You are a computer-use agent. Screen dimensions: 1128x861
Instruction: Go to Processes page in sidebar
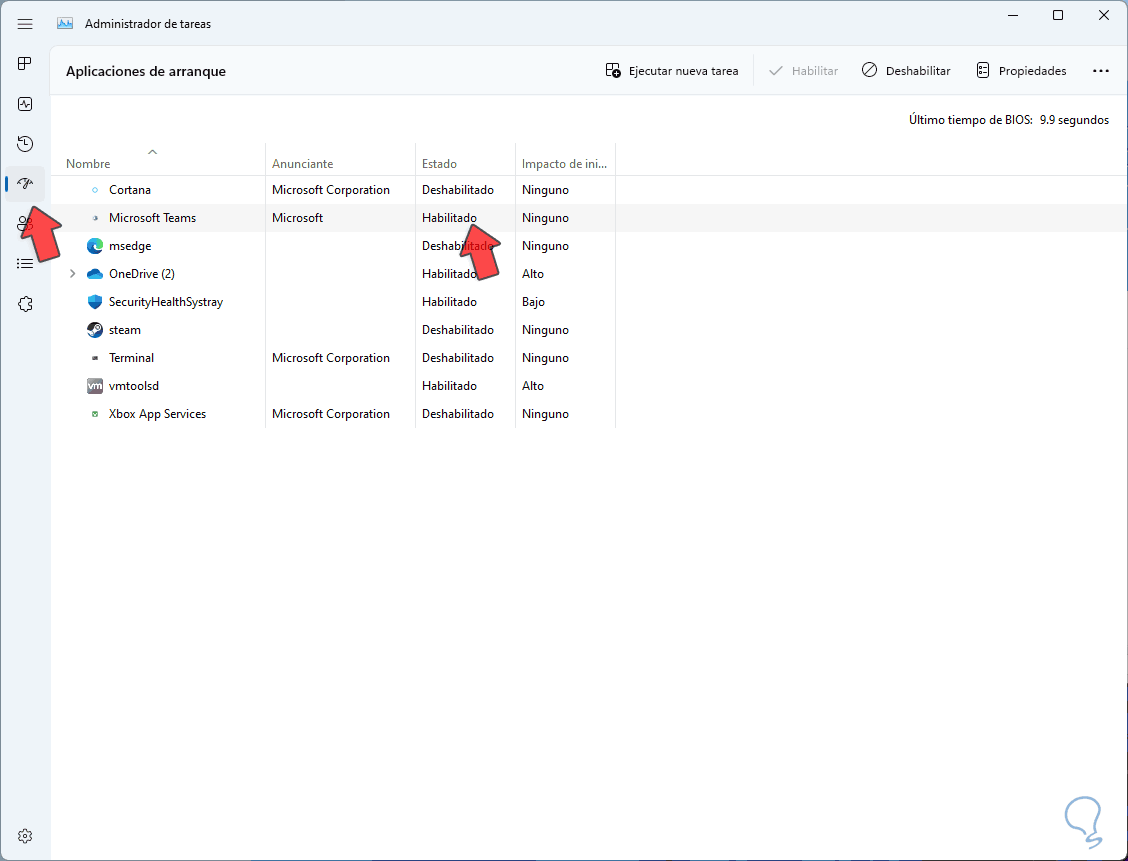pyautogui.click(x=25, y=64)
